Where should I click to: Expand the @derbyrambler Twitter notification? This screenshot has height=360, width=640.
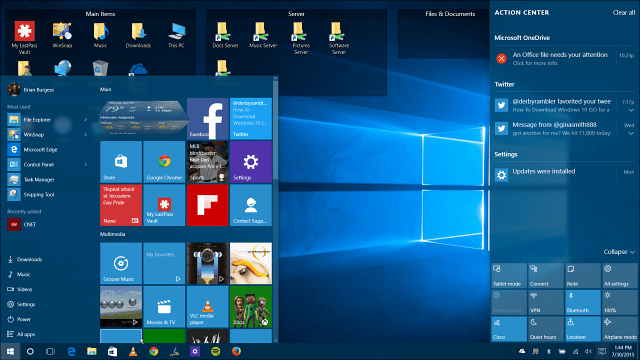631,110
